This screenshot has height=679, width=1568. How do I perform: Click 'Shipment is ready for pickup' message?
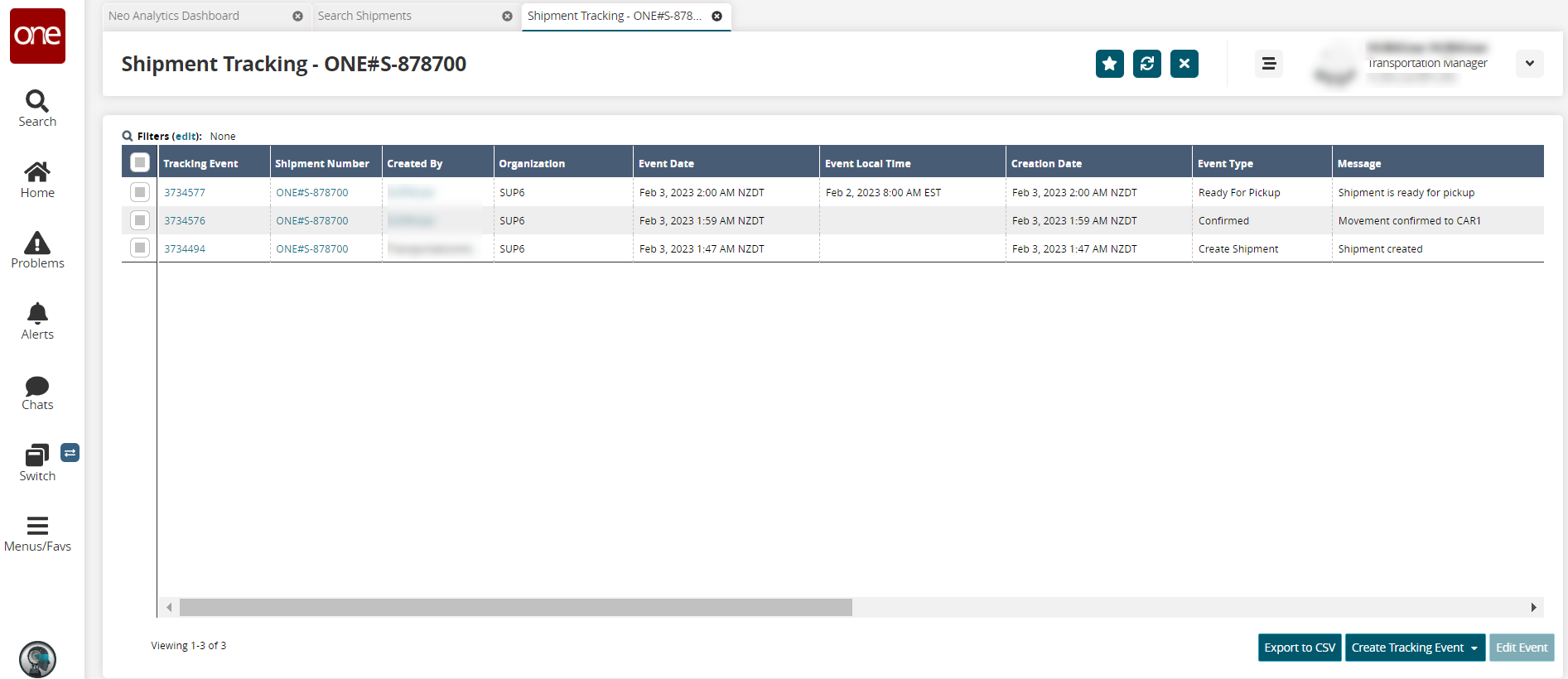tap(1406, 192)
